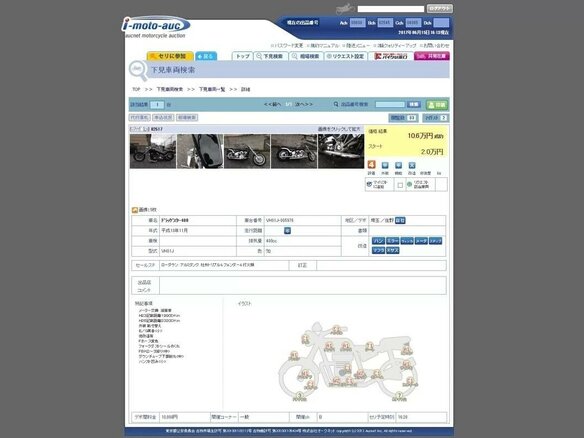
Task: Click the magnifier icon beside 下見車両検索 heading
Action: [138, 70]
